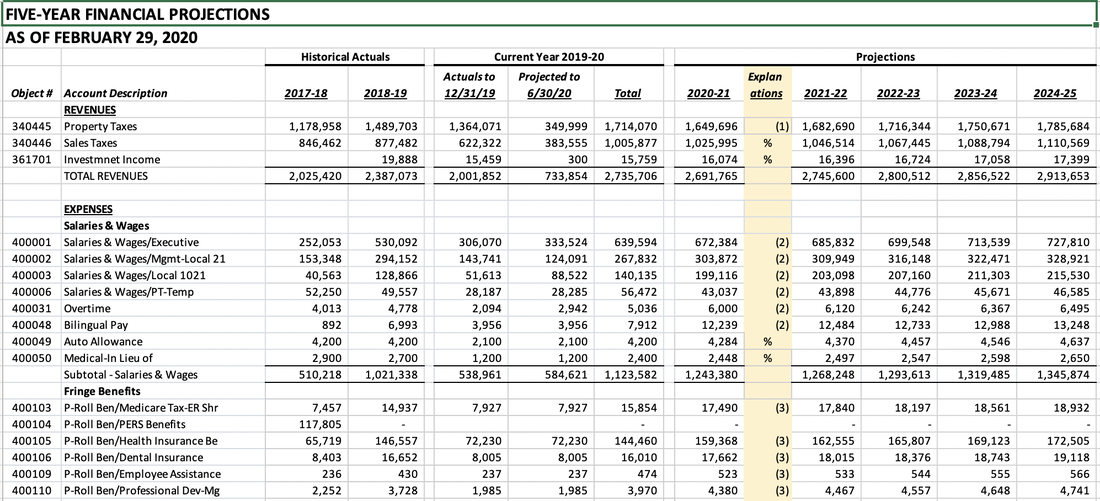Click P-Roll Ben/Employee Assistance description
Screen dimensions: 1100x501
[x=142, y=474]
